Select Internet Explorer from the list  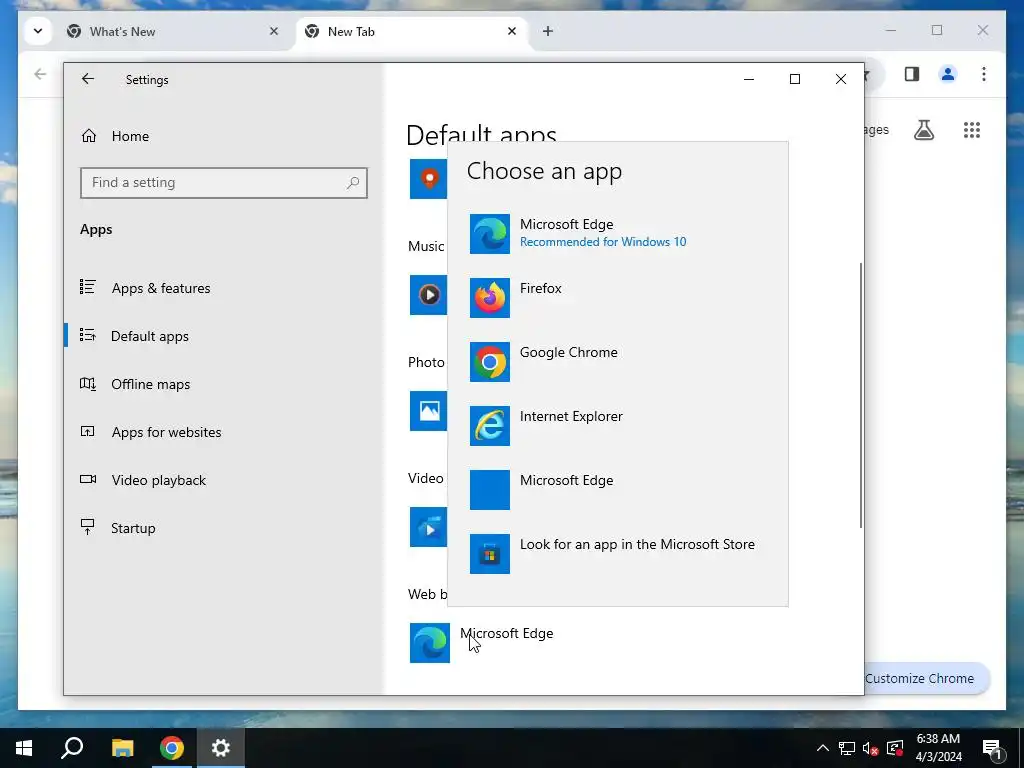coord(617,425)
